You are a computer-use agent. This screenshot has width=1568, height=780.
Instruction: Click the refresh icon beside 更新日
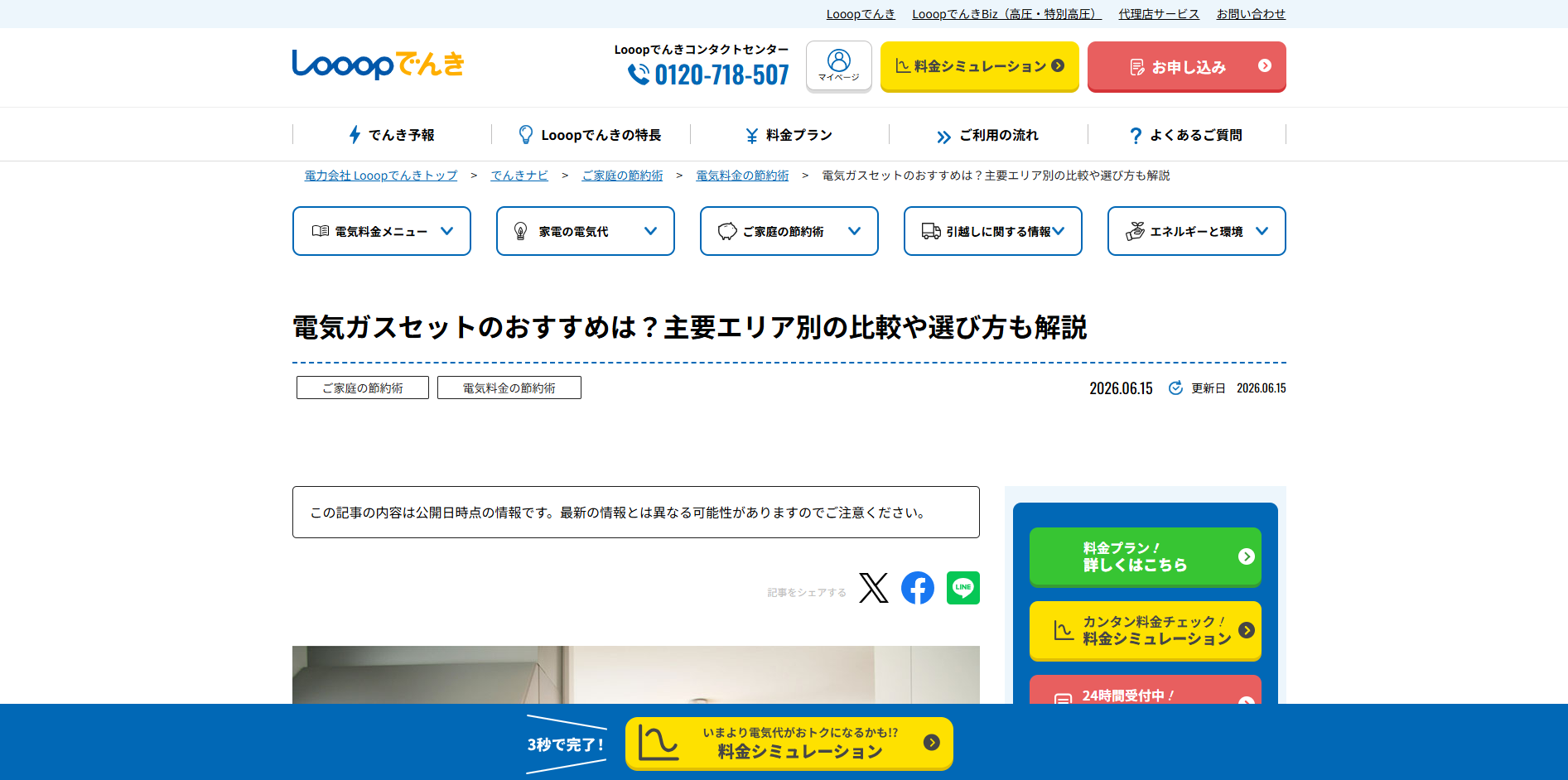click(x=1175, y=388)
